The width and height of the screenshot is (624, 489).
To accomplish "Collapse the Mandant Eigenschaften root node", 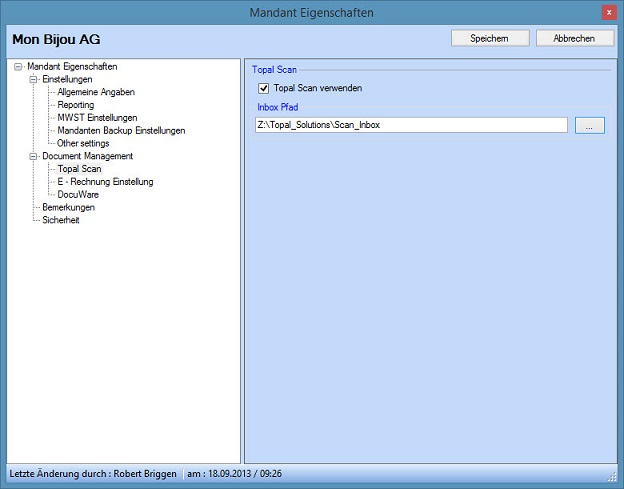I will pyautogui.click(x=19, y=66).
